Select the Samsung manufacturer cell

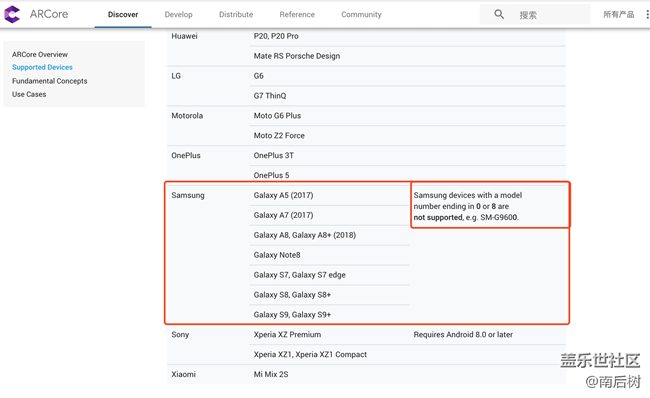188,195
